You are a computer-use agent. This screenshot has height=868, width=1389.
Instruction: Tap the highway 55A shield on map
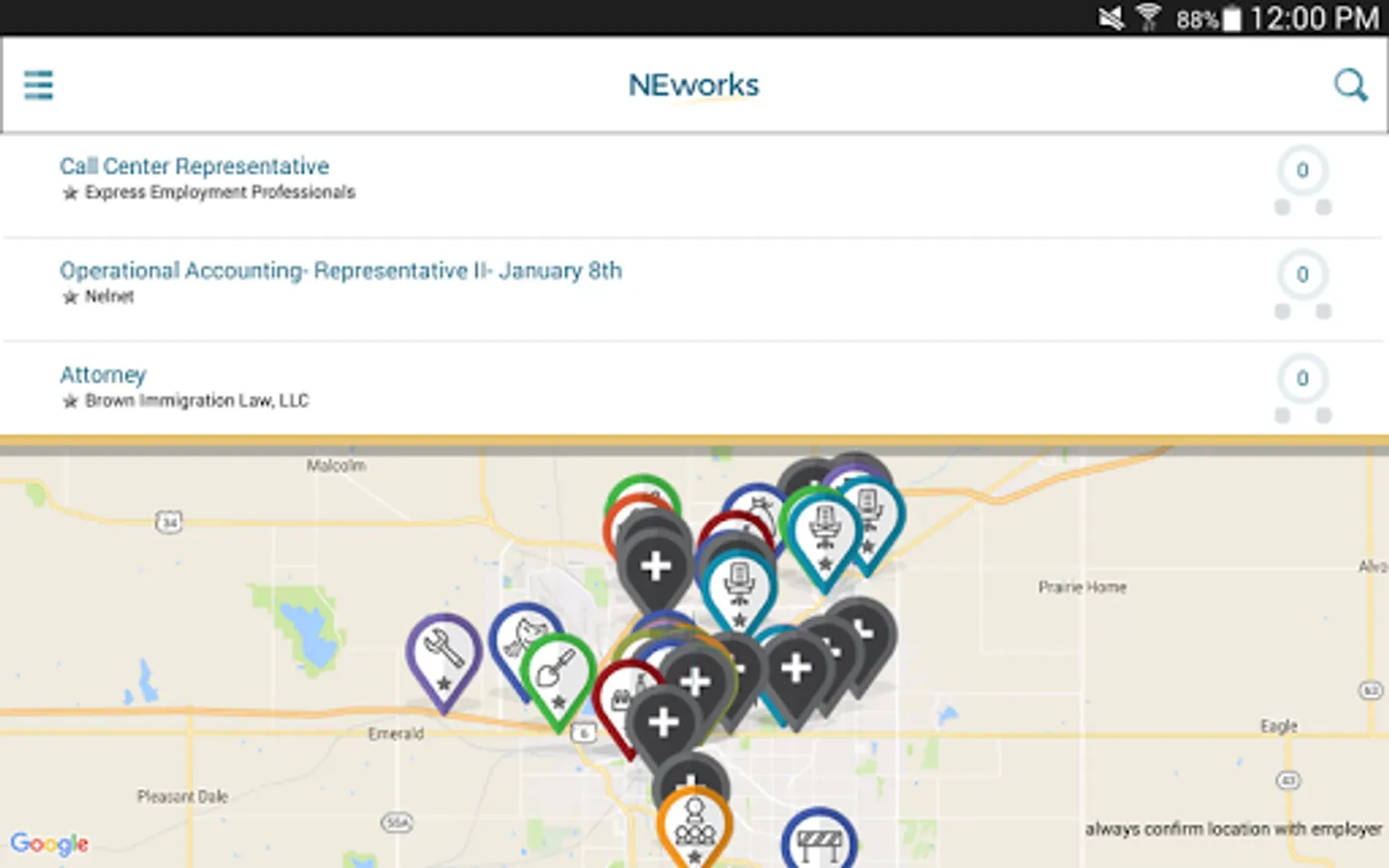(396, 823)
